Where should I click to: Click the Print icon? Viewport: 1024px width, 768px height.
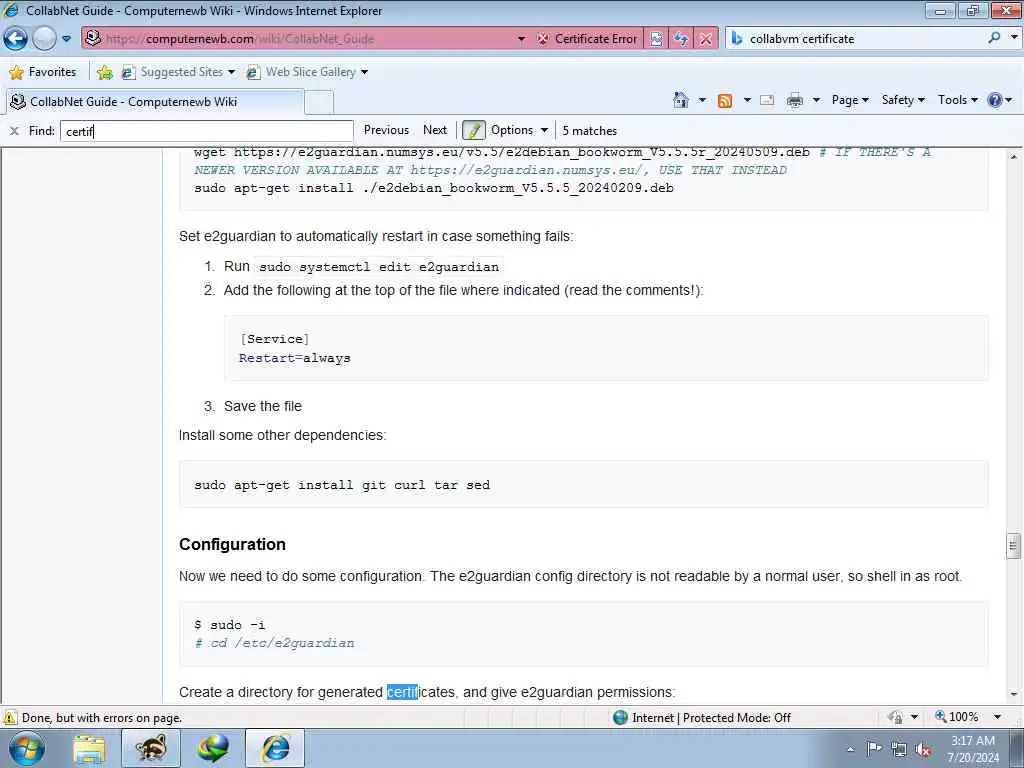(795, 100)
